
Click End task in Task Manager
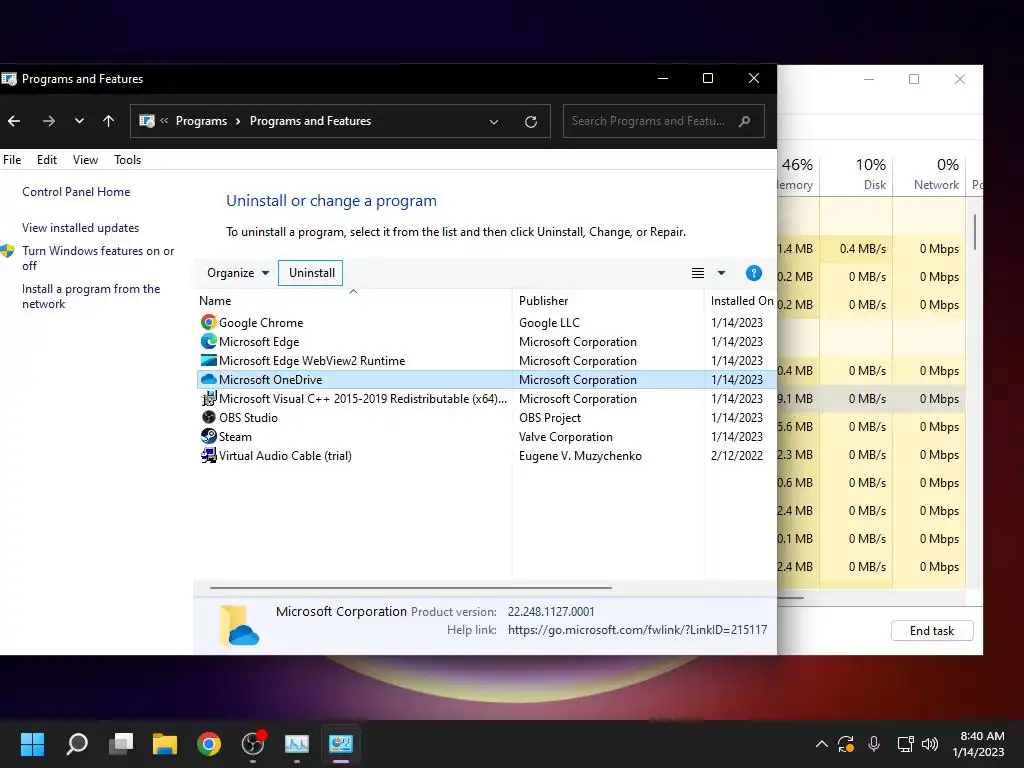click(x=932, y=631)
